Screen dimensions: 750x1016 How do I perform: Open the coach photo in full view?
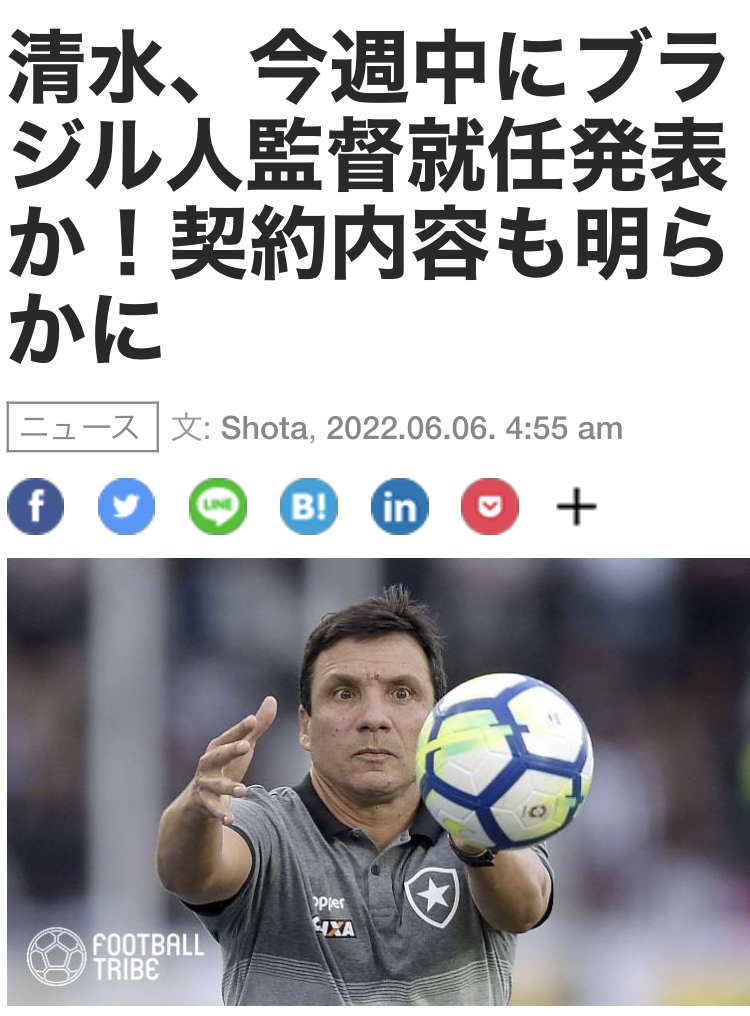[379, 781]
